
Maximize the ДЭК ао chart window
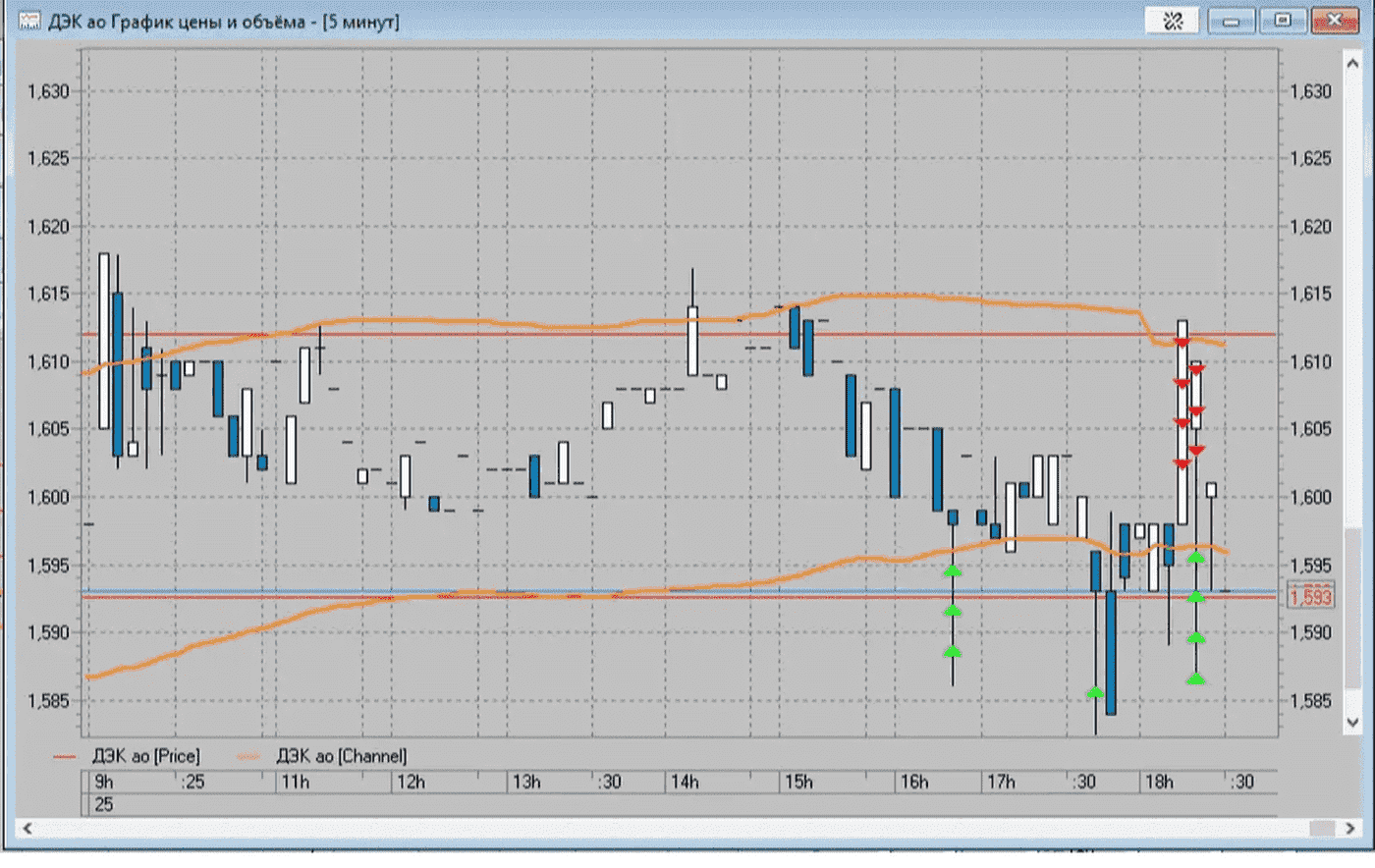pyautogui.click(x=1283, y=20)
